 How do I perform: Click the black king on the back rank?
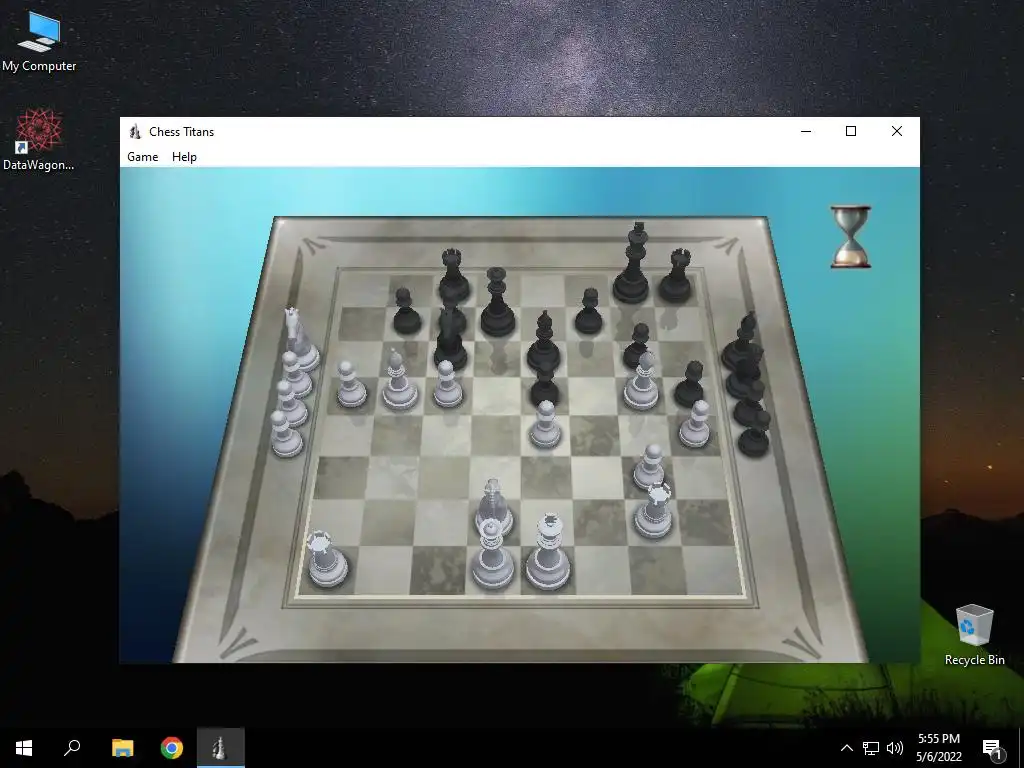click(x=632, y=263)
